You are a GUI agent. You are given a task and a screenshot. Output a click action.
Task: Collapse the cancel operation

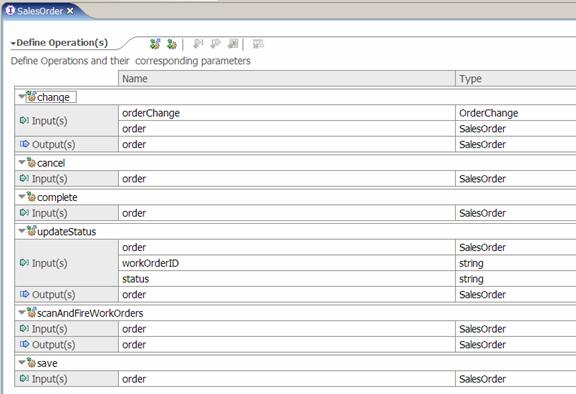[22, 162]
